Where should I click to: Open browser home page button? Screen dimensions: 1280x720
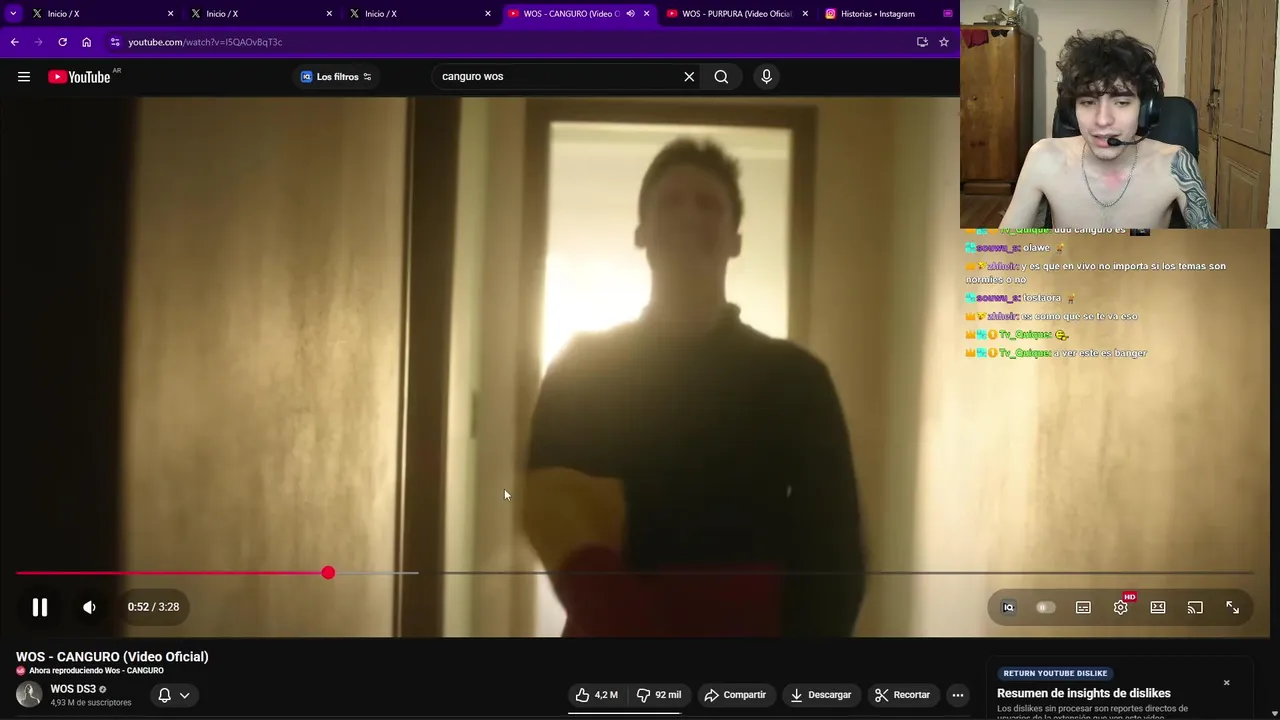pos(86,42)
